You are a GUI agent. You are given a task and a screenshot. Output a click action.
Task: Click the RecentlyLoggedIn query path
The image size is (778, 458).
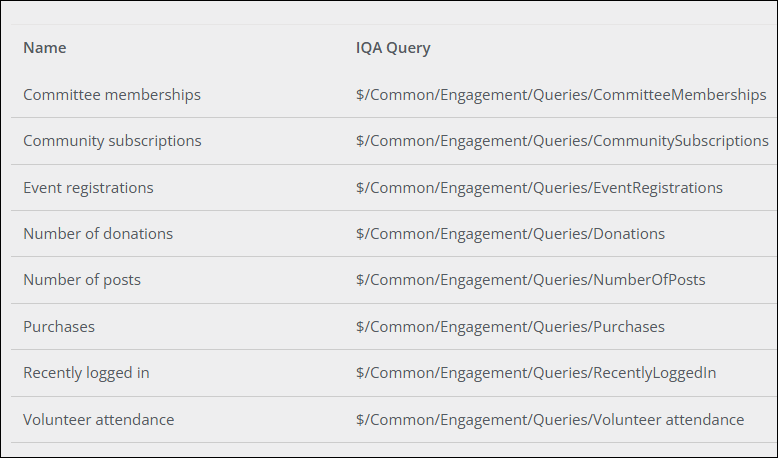[x=536, y=373]
